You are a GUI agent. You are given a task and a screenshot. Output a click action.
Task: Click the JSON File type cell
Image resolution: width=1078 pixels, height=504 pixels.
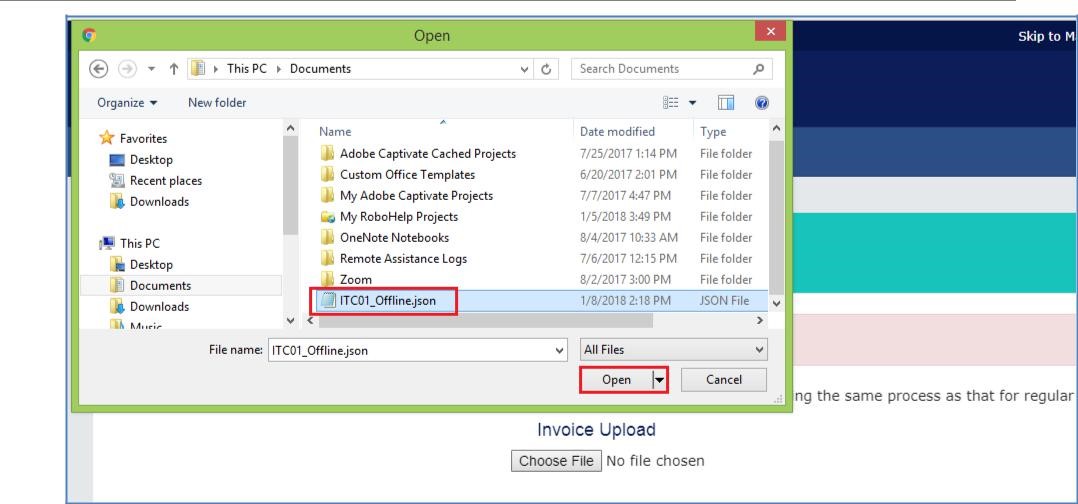click(x=725, y=301)
